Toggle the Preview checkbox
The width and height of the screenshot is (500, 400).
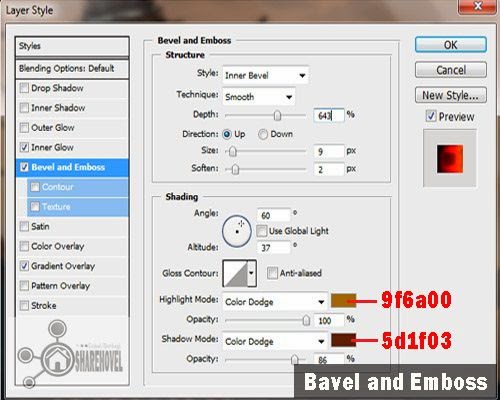point(431,116)
